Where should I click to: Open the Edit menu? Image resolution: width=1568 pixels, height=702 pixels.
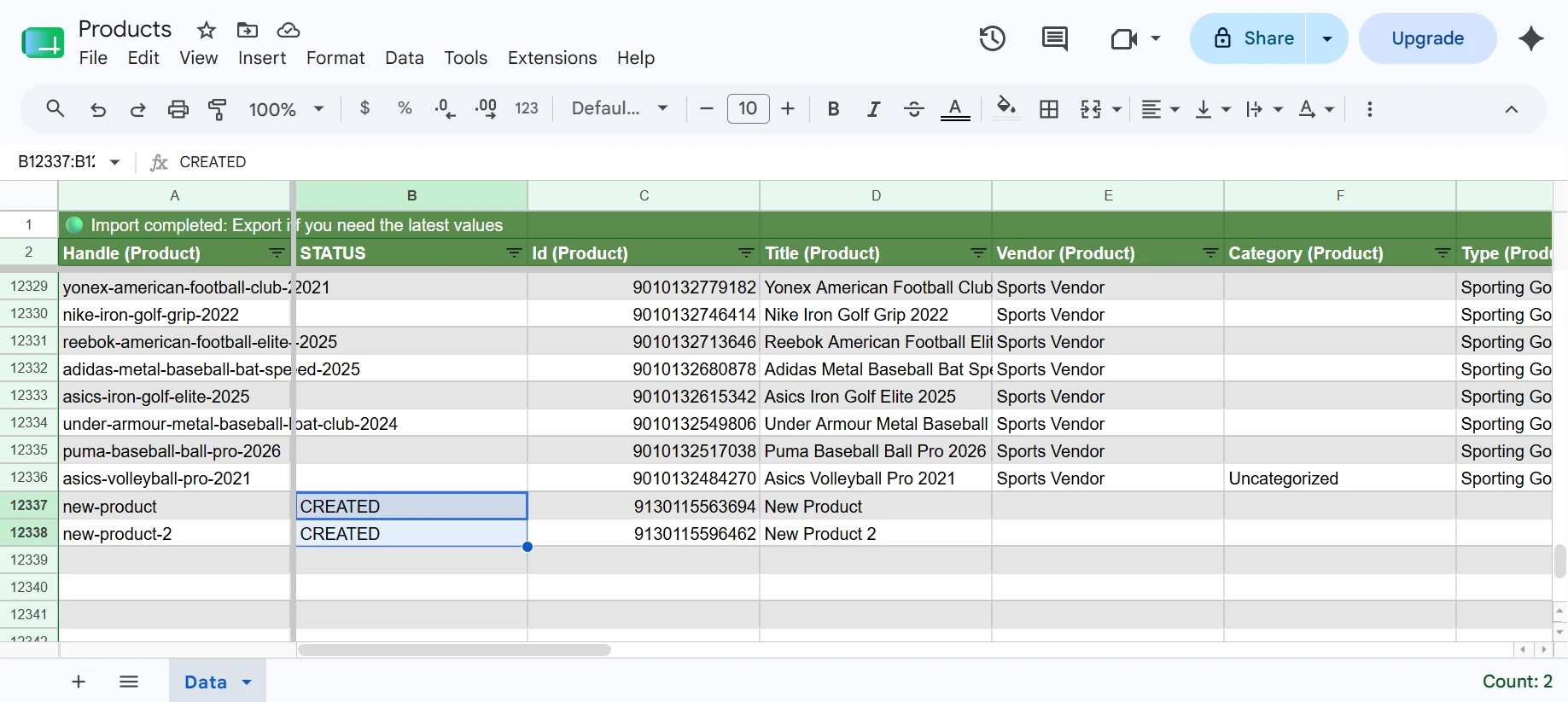pyautogui.click(x=143, y=58)
